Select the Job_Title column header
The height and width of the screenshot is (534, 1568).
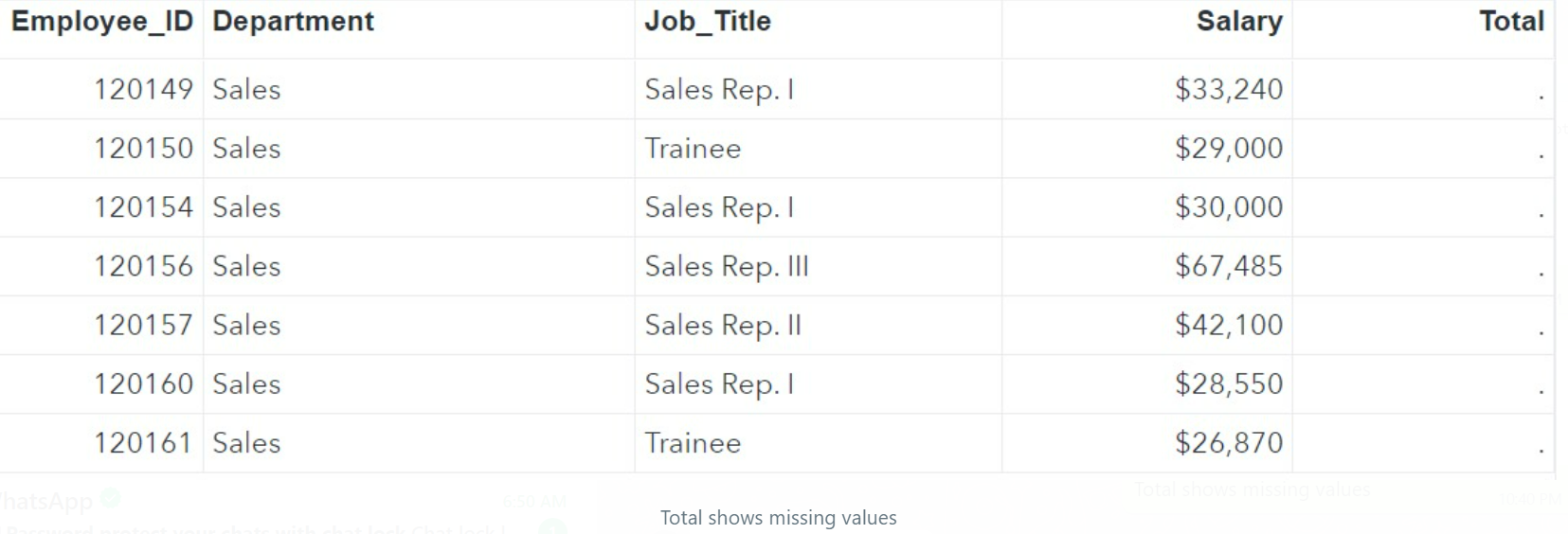coord(708,22)
